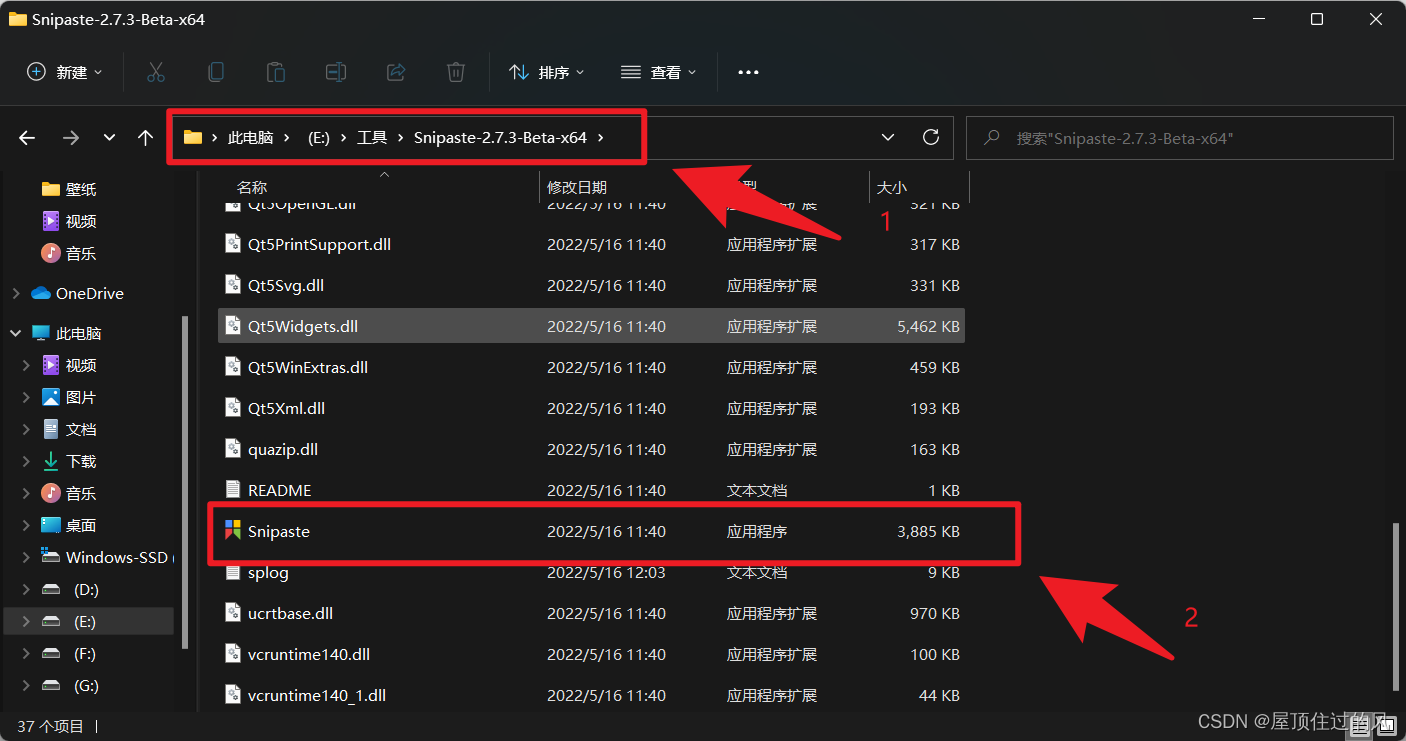Click the Cut icon in the toolbar
Image resolution: width=1406 pixels, height=741 pixels.
coord(156,71)
